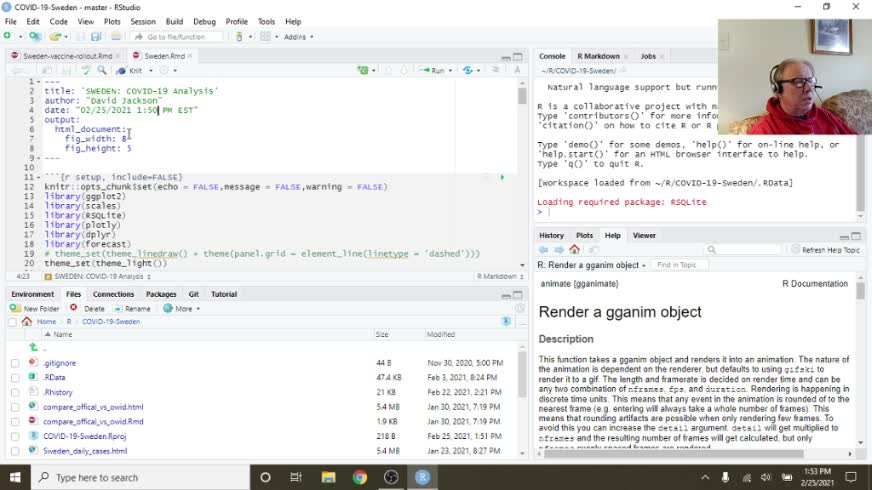Open the Profile menu
The width and height of the screenshot is (872, 490).
coord(236,22)
